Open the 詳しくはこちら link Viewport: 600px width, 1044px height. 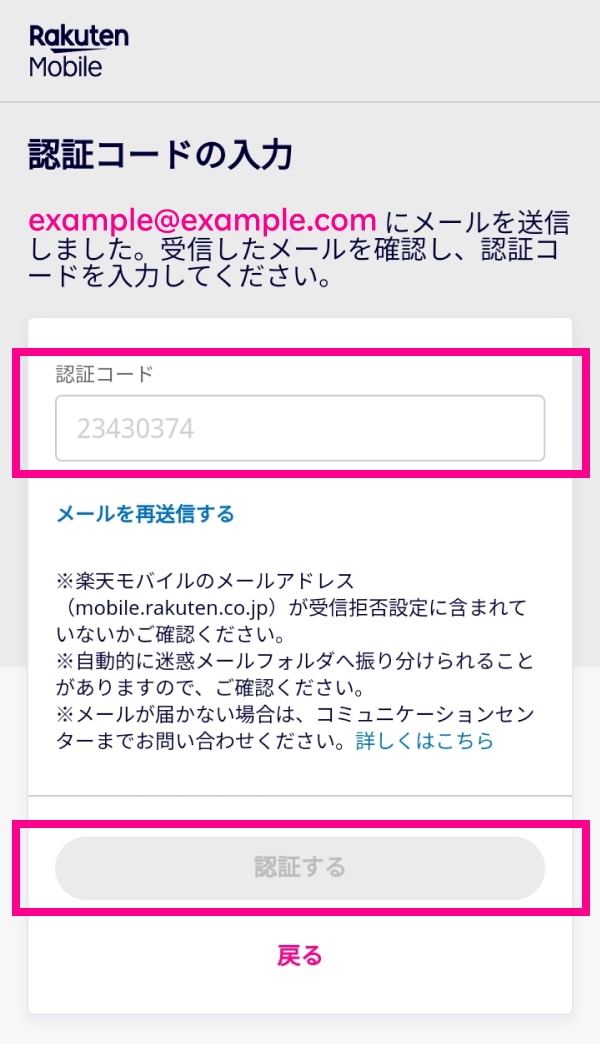pyautogui.click(x=425, y=740)
